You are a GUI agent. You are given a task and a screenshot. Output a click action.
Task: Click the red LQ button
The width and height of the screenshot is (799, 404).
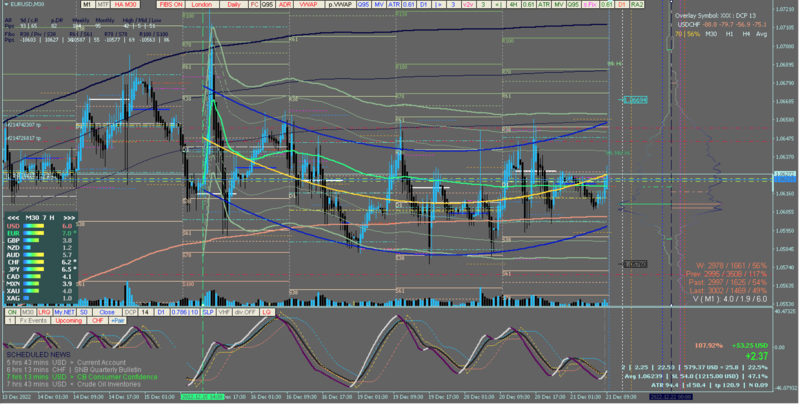(267, 312)
